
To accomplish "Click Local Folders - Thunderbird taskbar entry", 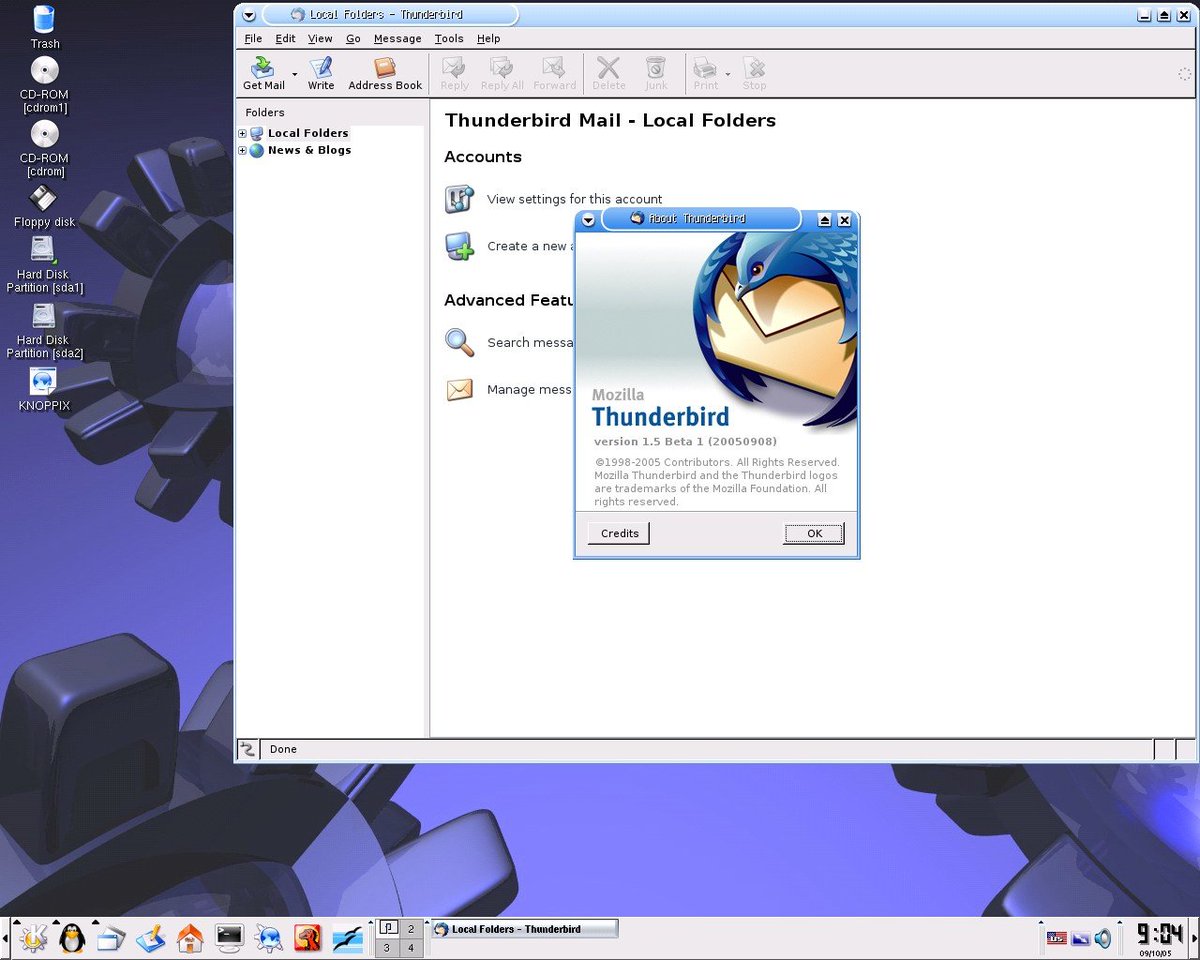I will tap(524, 929).
